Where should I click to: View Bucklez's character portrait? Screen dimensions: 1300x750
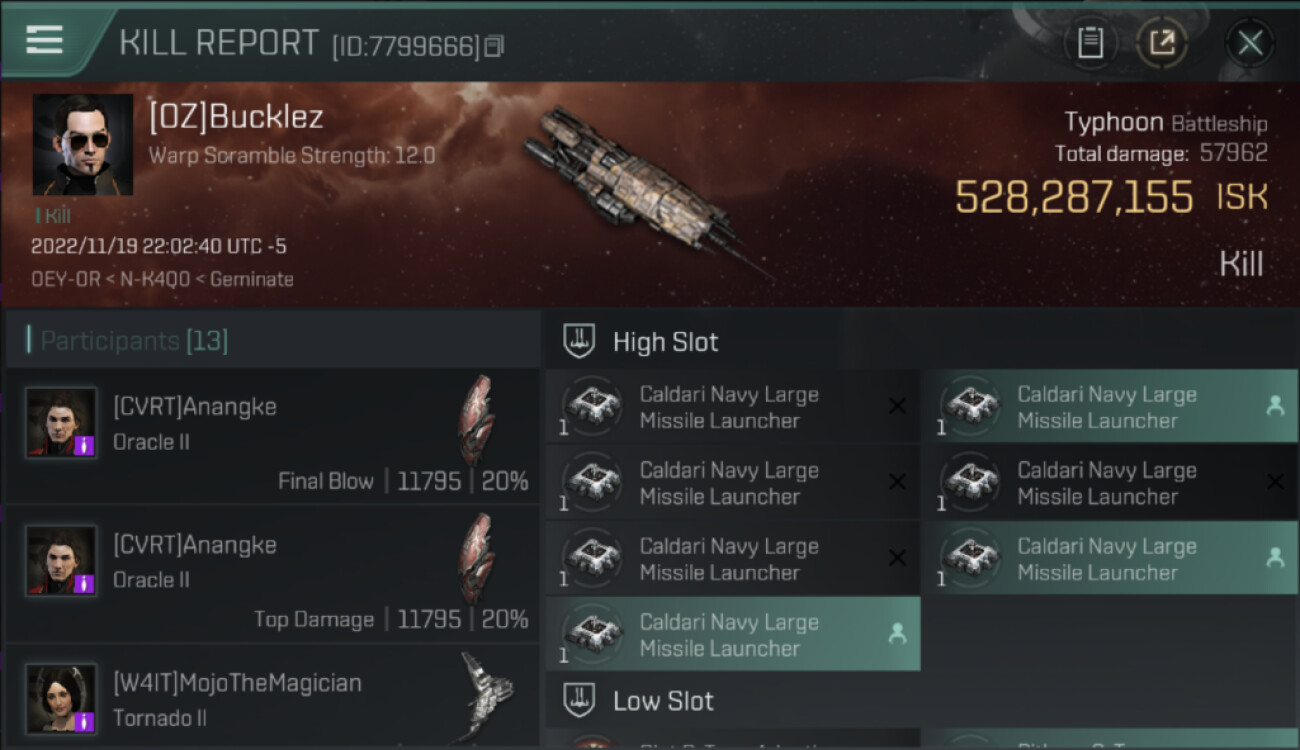[x=83, y=145]
